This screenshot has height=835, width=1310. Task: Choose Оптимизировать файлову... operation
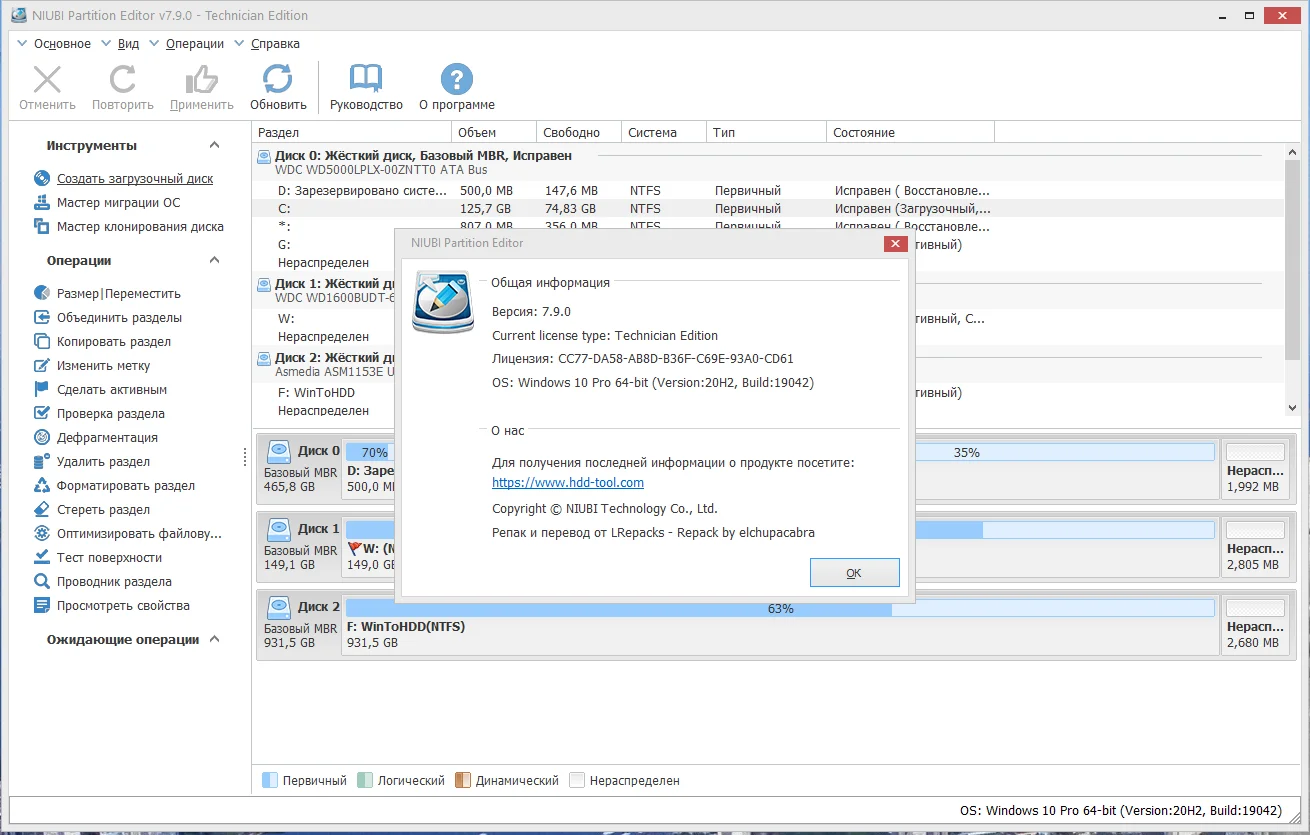tap(139, 534)
